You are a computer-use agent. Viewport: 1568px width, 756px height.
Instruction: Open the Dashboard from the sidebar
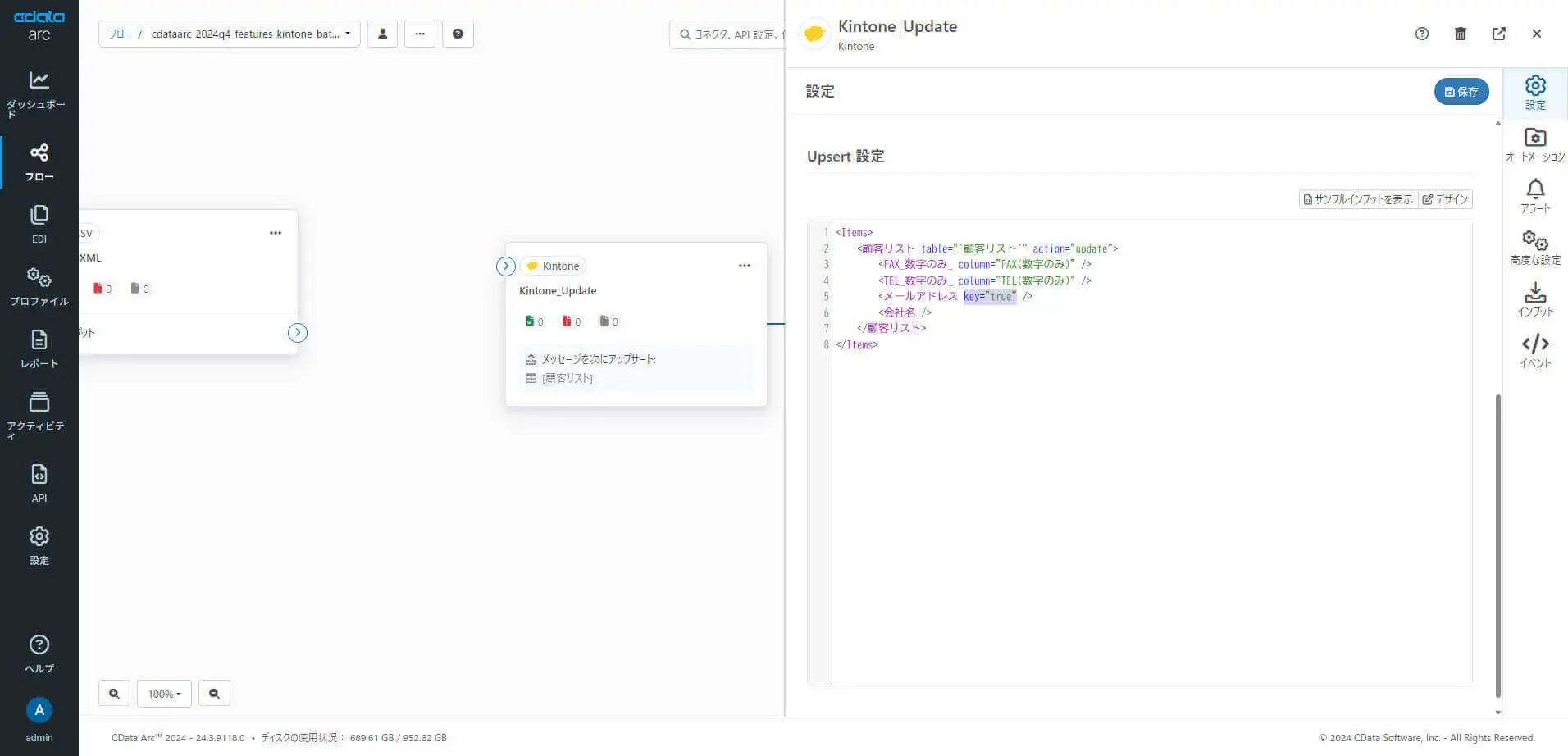[x=39, y=92]
